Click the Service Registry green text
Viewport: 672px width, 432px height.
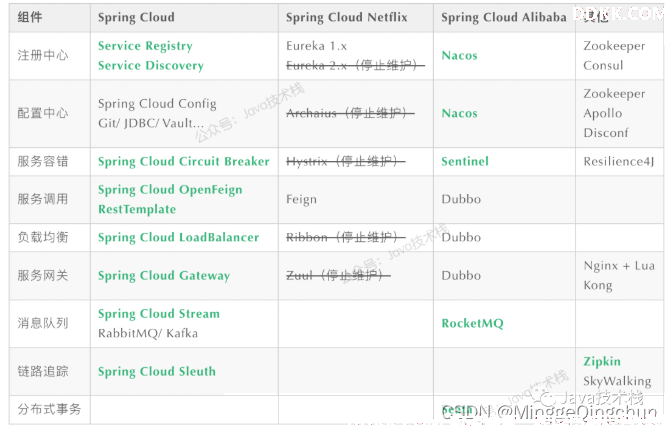(145, 46)
